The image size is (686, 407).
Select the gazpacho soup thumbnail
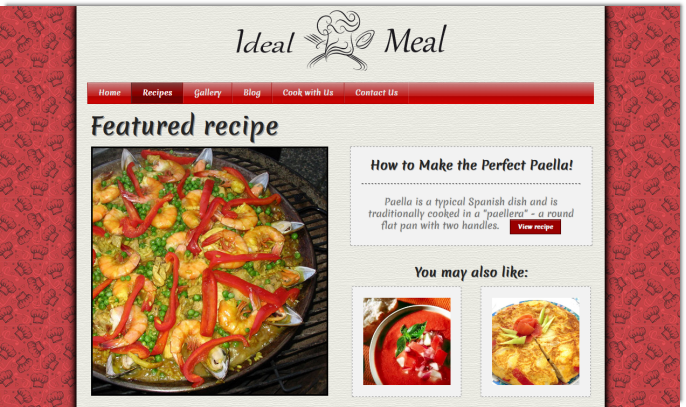coord(407,341)
